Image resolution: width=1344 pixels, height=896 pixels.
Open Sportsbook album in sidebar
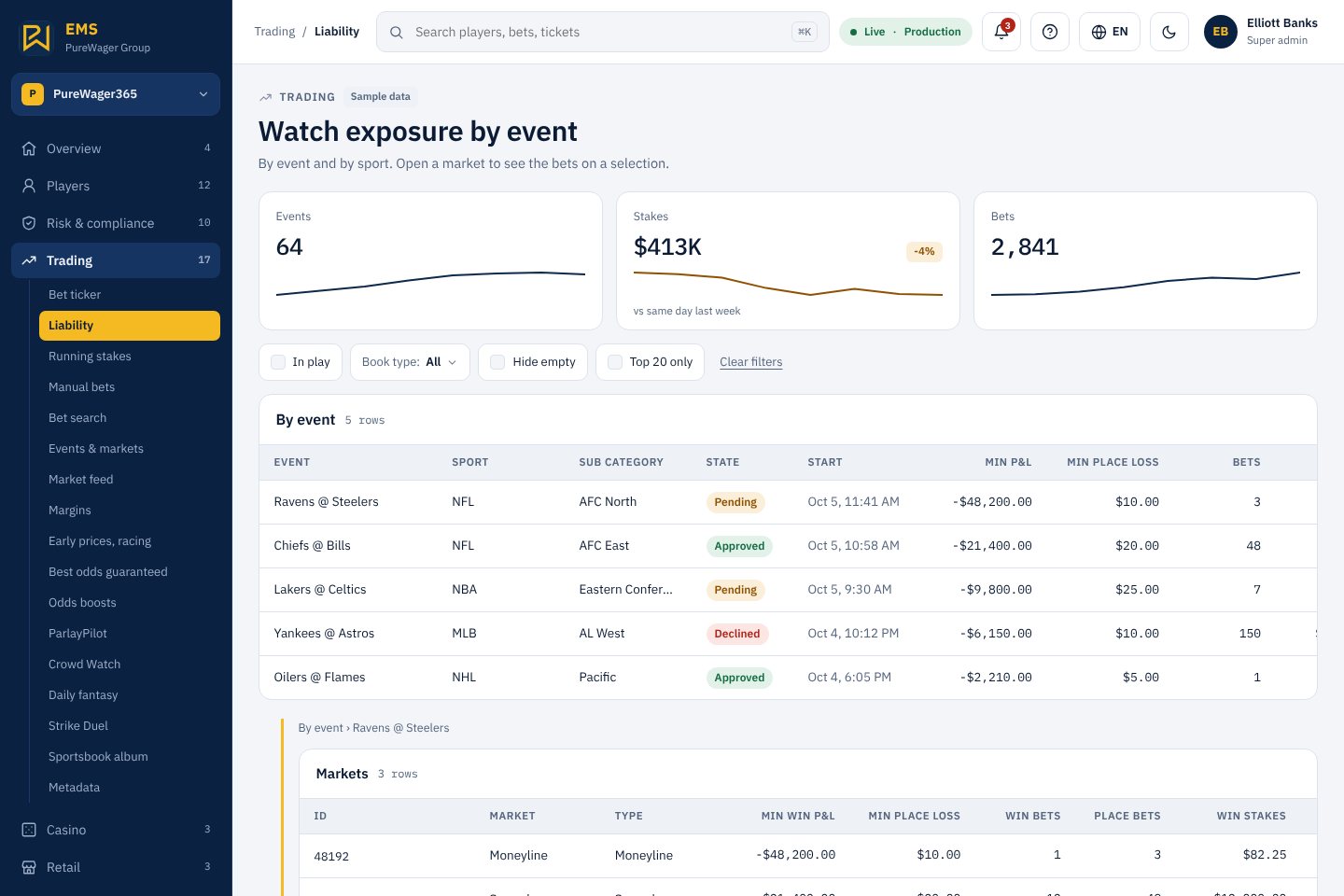tap(130, 757)
